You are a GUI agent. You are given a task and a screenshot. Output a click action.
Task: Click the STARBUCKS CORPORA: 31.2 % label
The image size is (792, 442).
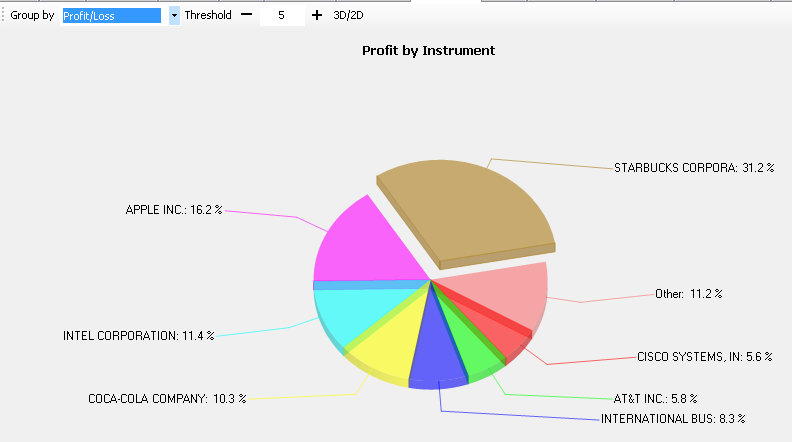pyautogui.click(x=695, y=168)
